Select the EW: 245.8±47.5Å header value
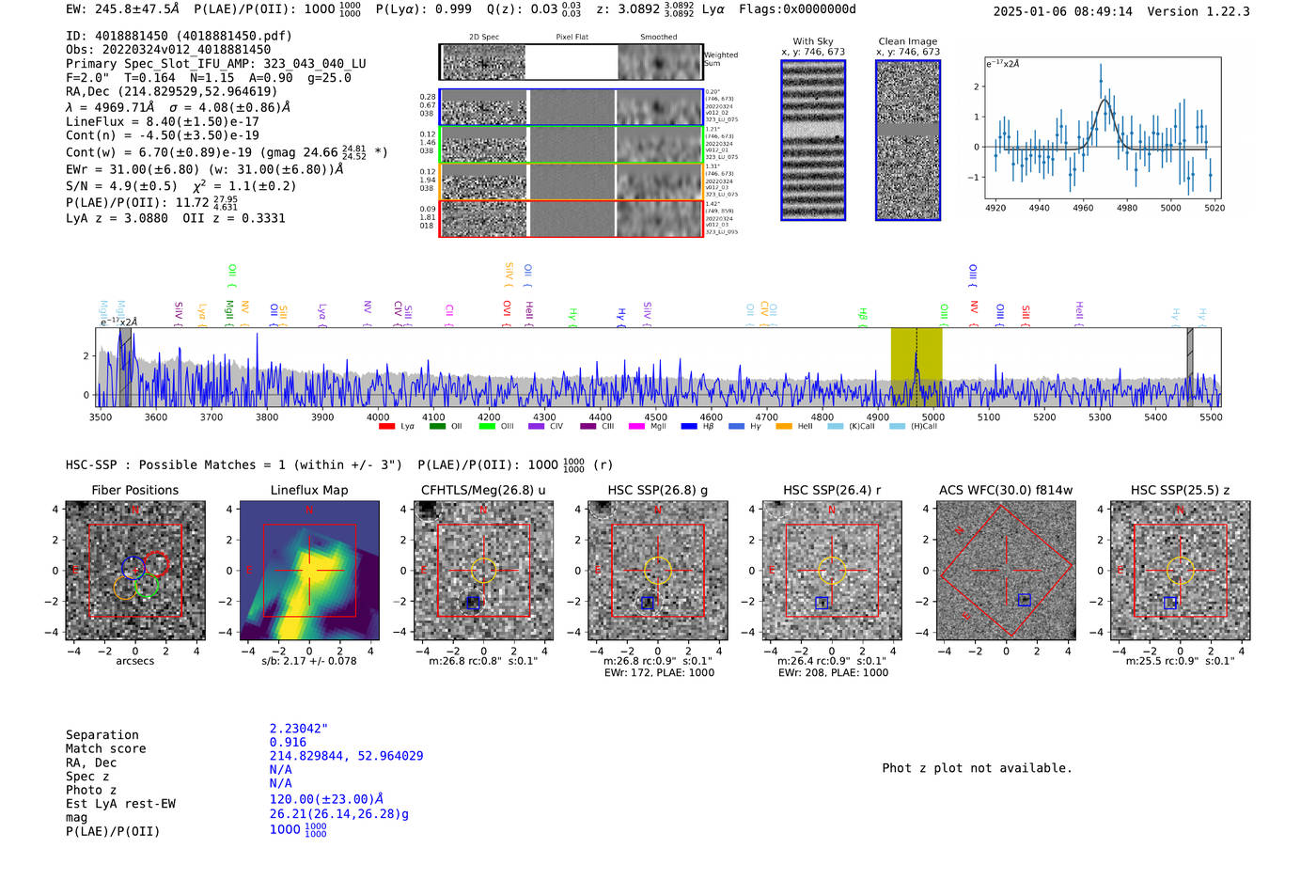 coord(123,9)
